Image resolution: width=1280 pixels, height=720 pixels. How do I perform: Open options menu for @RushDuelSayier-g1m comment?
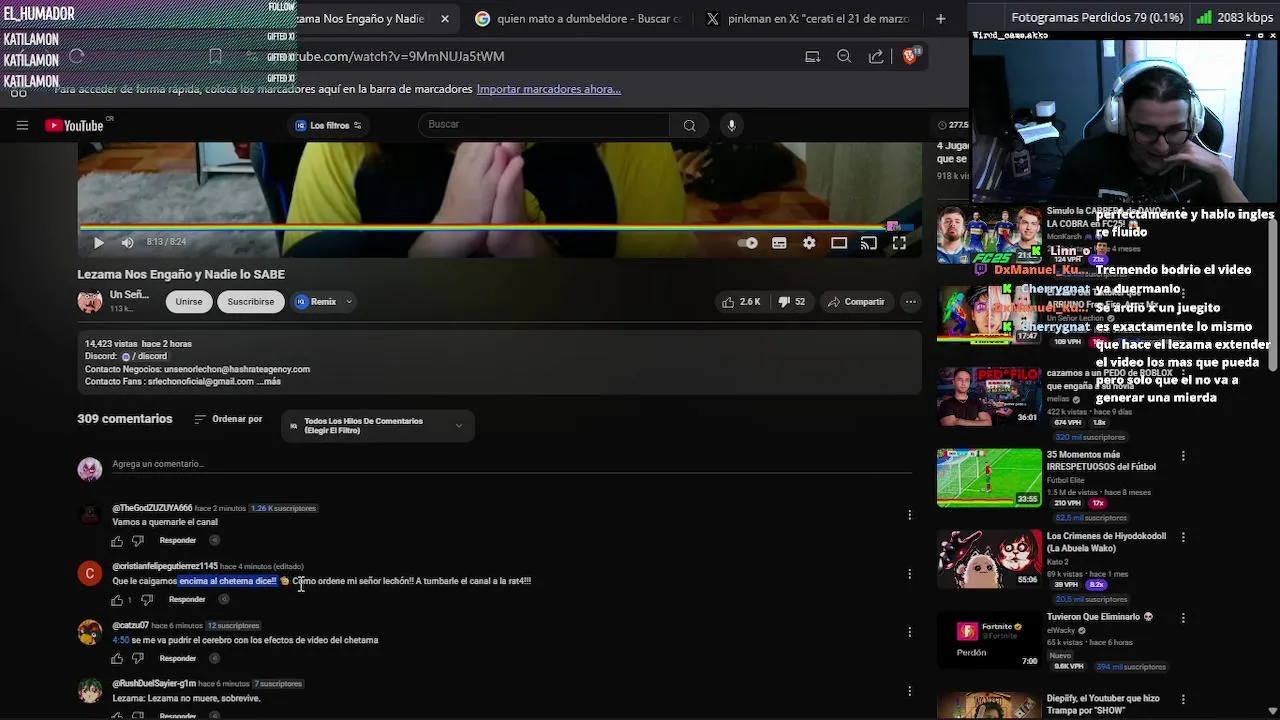[909, 691]
